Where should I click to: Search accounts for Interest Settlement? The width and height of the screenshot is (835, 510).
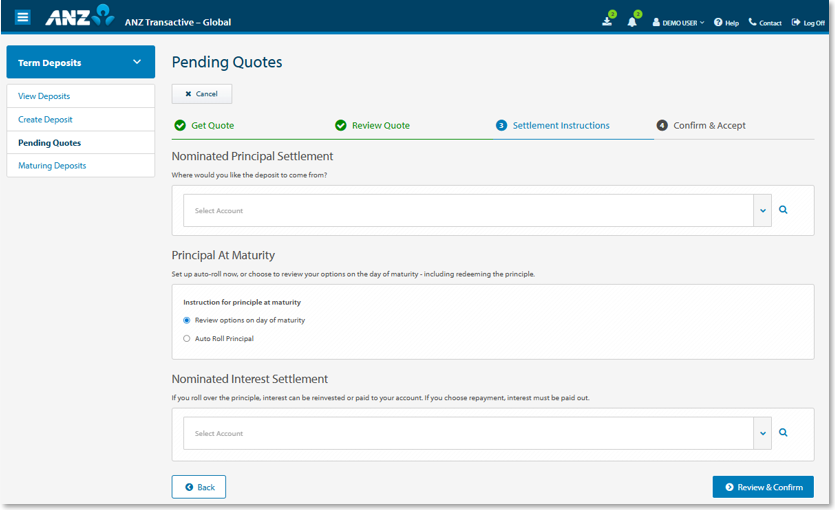[x=783, y=432]
